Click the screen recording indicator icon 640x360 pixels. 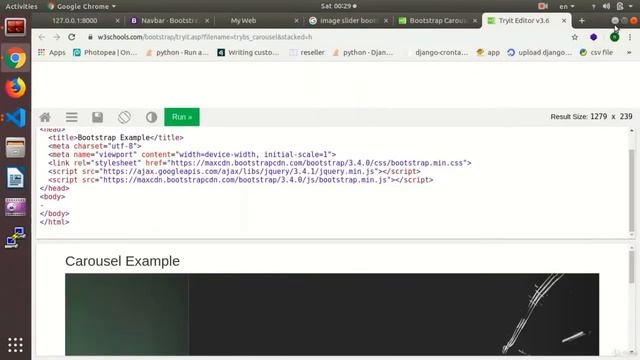pyautogui.click(x=542, y=6)
